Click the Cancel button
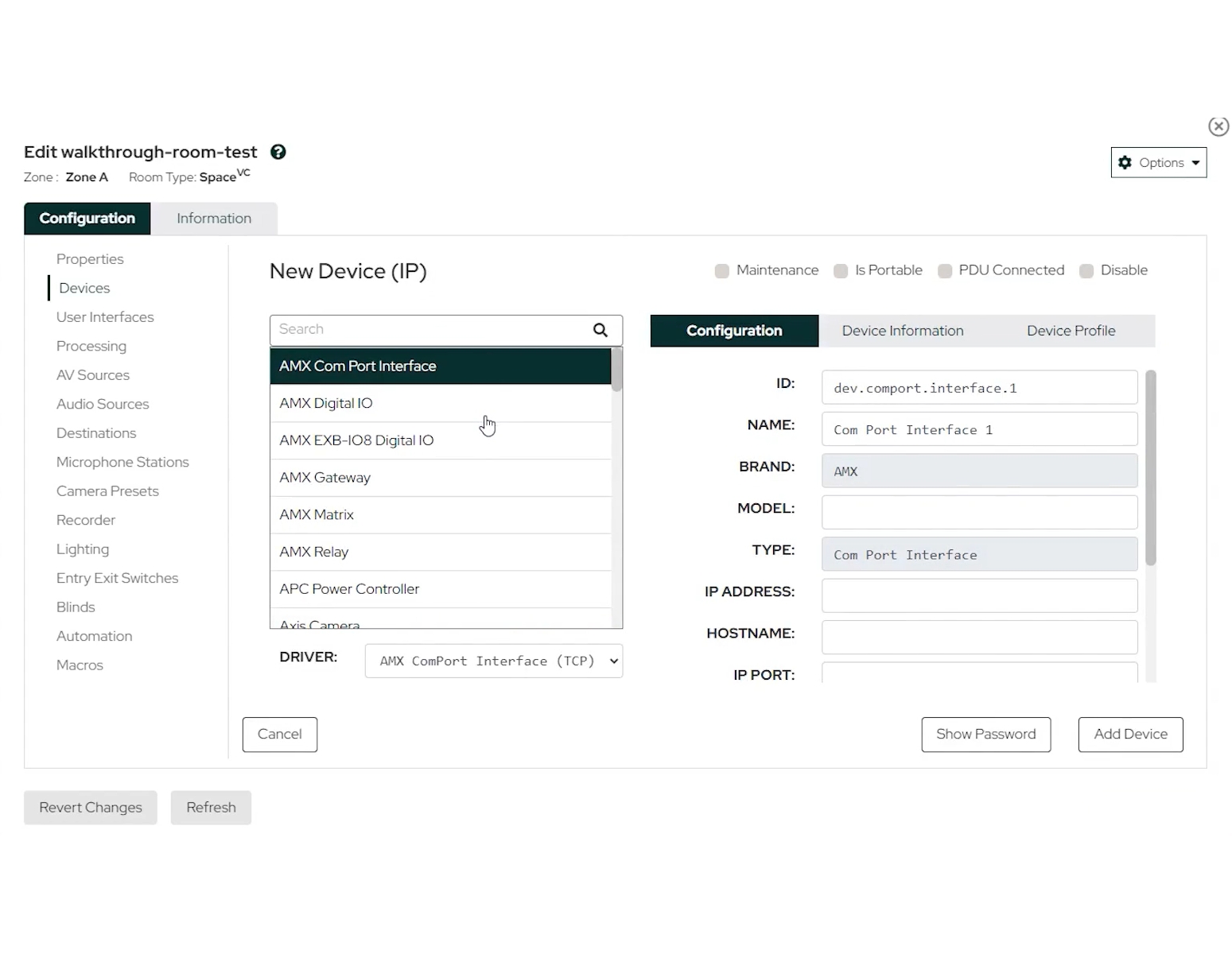Screen dimensions: 1232x954 (x=279, y=735)
